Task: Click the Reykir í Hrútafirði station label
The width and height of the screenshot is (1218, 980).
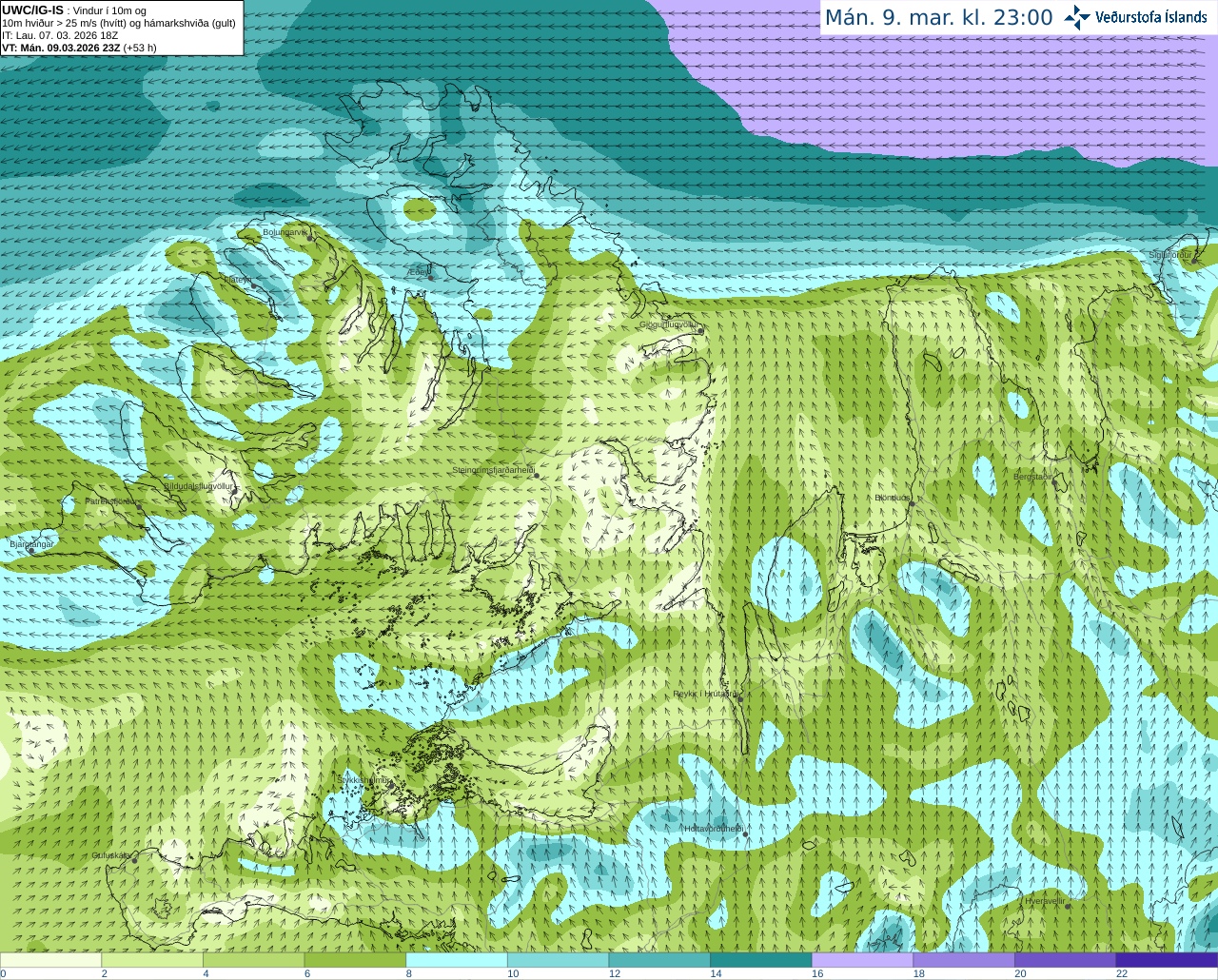Action: tap(706, 695)
